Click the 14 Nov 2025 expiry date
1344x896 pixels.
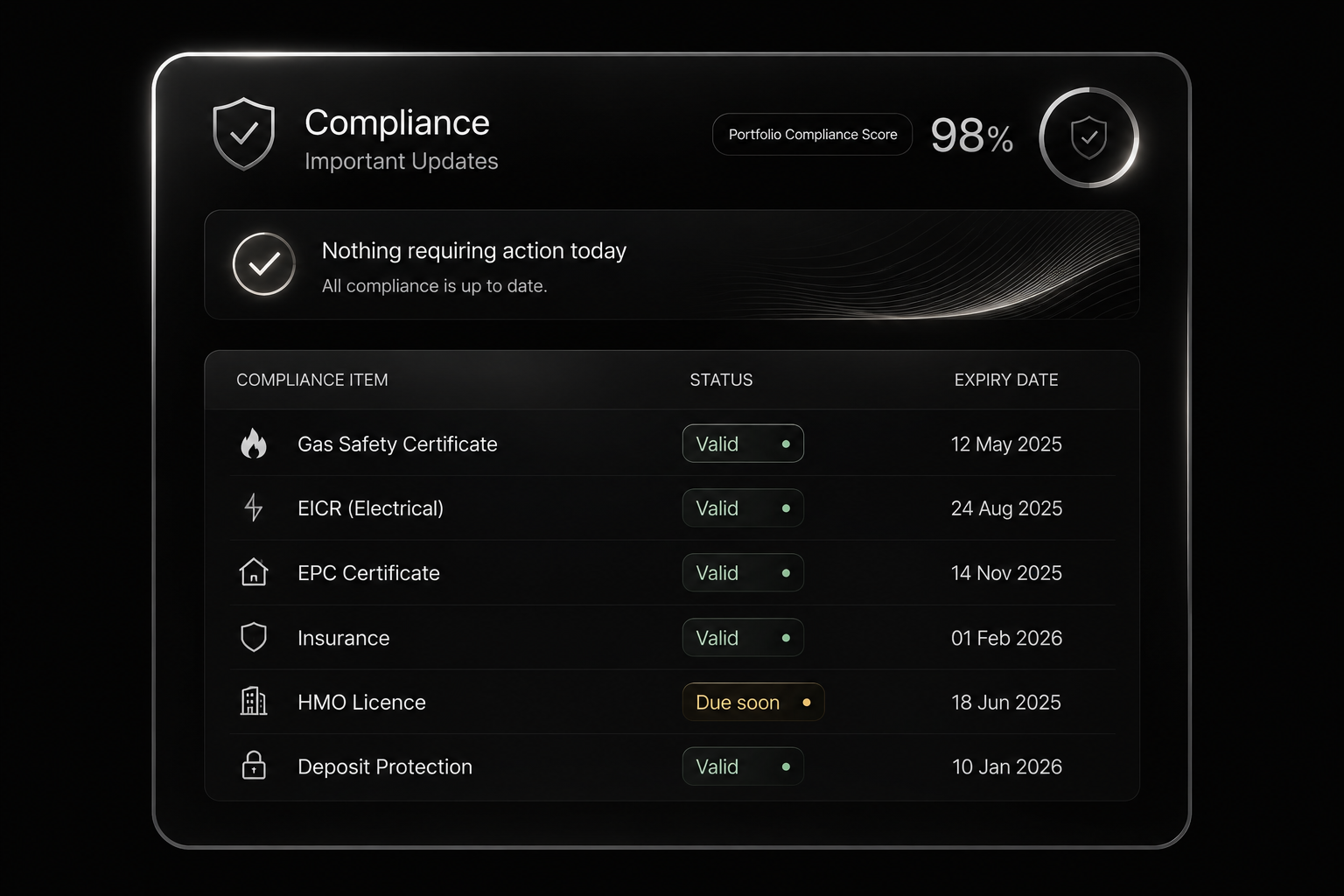(x=1006, y=573)
